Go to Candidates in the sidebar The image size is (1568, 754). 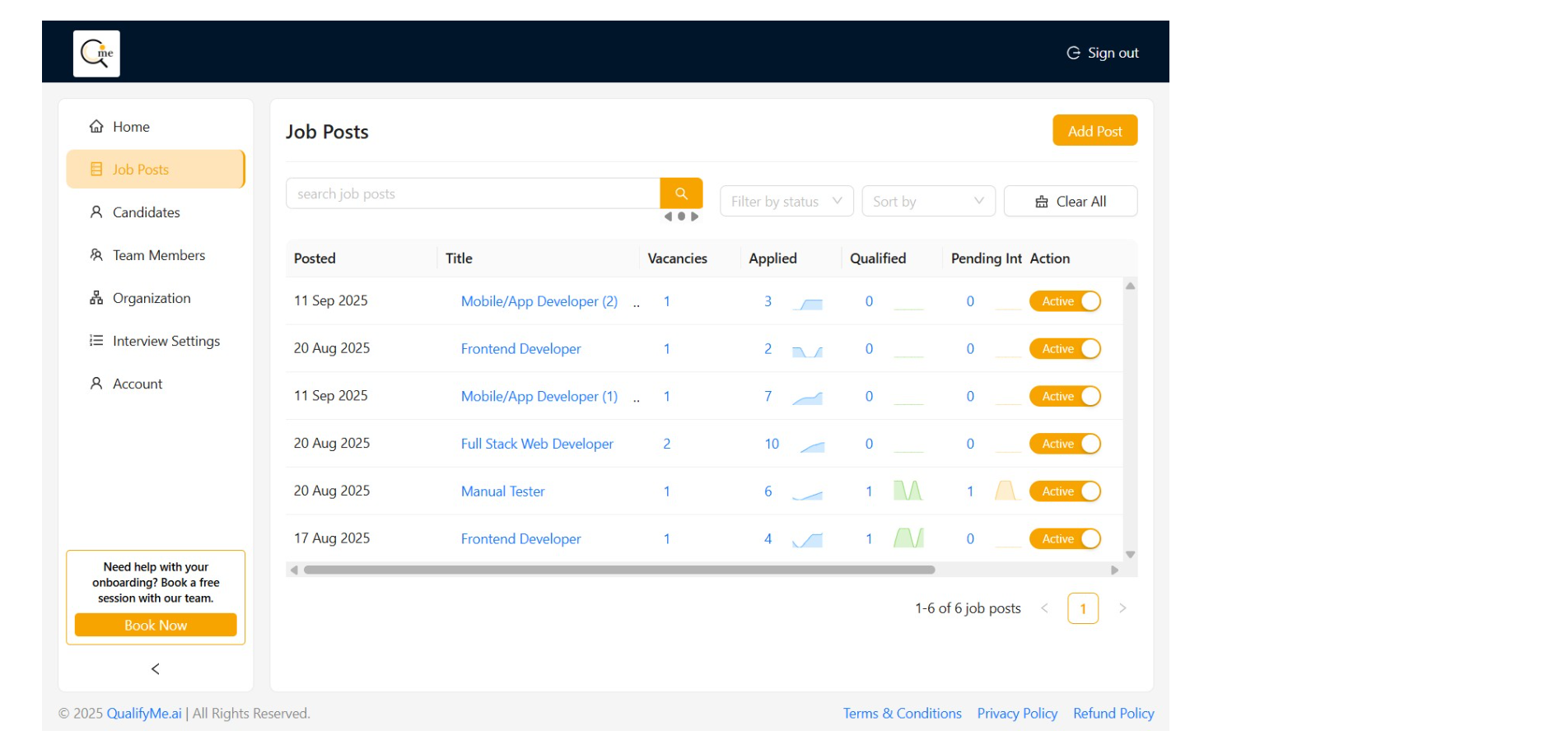(x=146, y=212)
